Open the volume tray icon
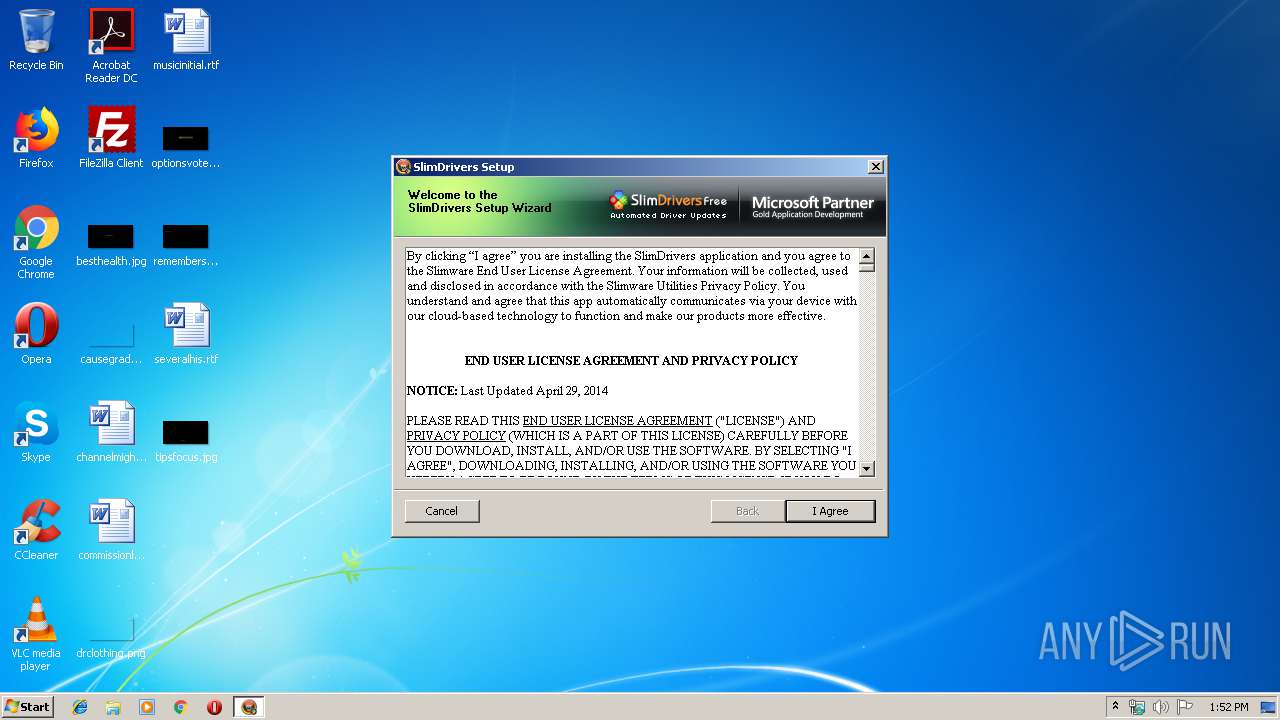Image resolution: width=1280 pixels, height=720 pixels. click(x=1161, y=707)
